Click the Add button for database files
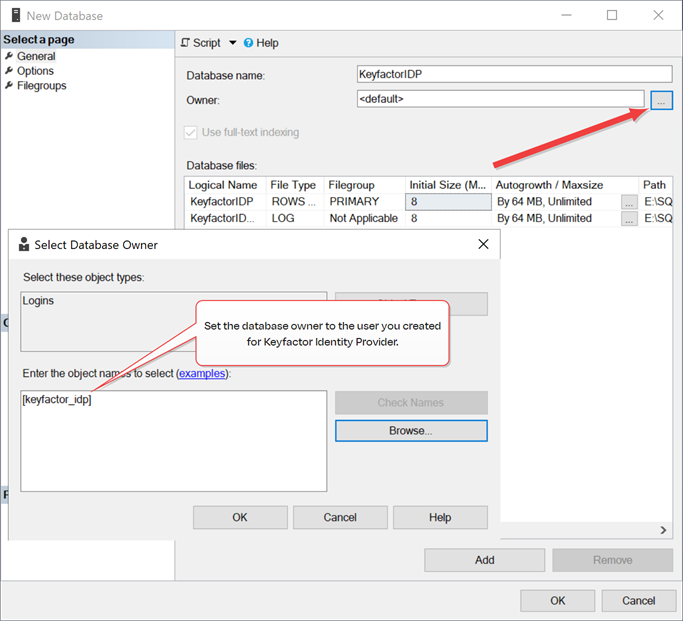This screenshot has height=621, width=683. [x=484, y=560]
